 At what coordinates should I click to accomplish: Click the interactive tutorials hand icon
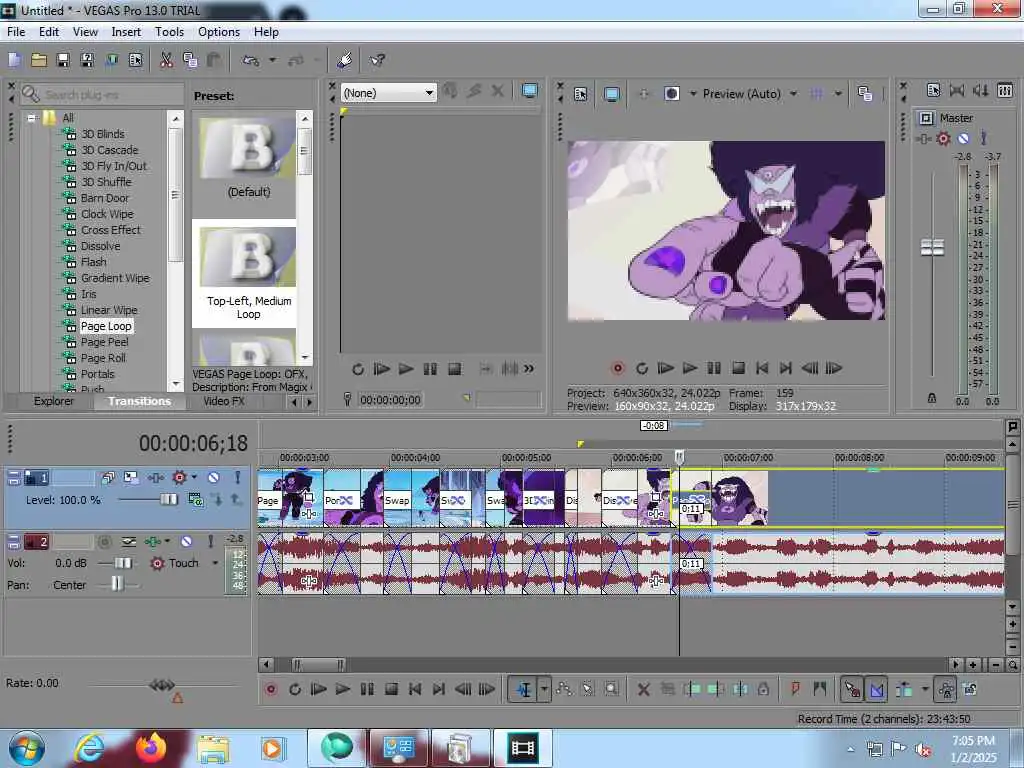pyautogui.click(x=345, y=60)
